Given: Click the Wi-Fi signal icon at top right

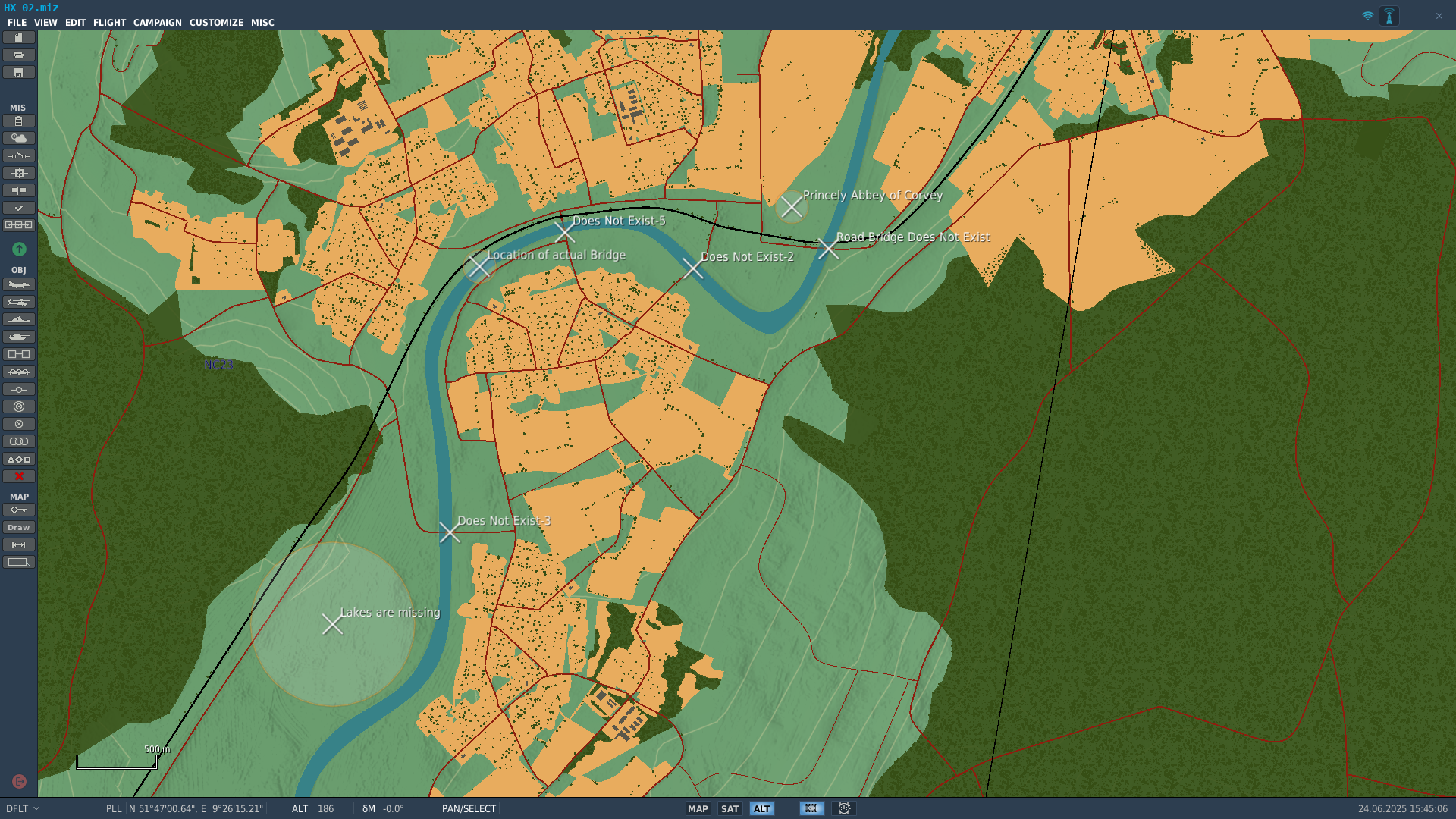Looking at the screenshot, I should point(1367,15).
